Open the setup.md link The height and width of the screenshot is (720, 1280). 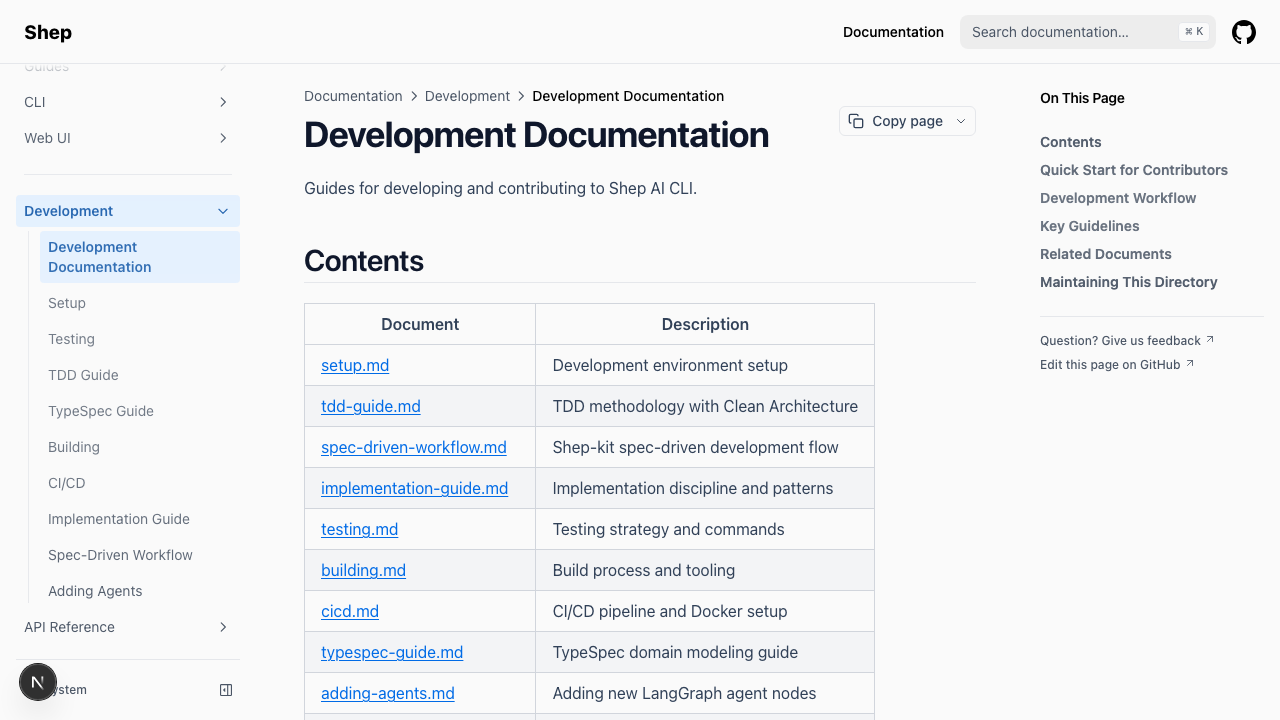pyautogui.click(x=355, y=365)
